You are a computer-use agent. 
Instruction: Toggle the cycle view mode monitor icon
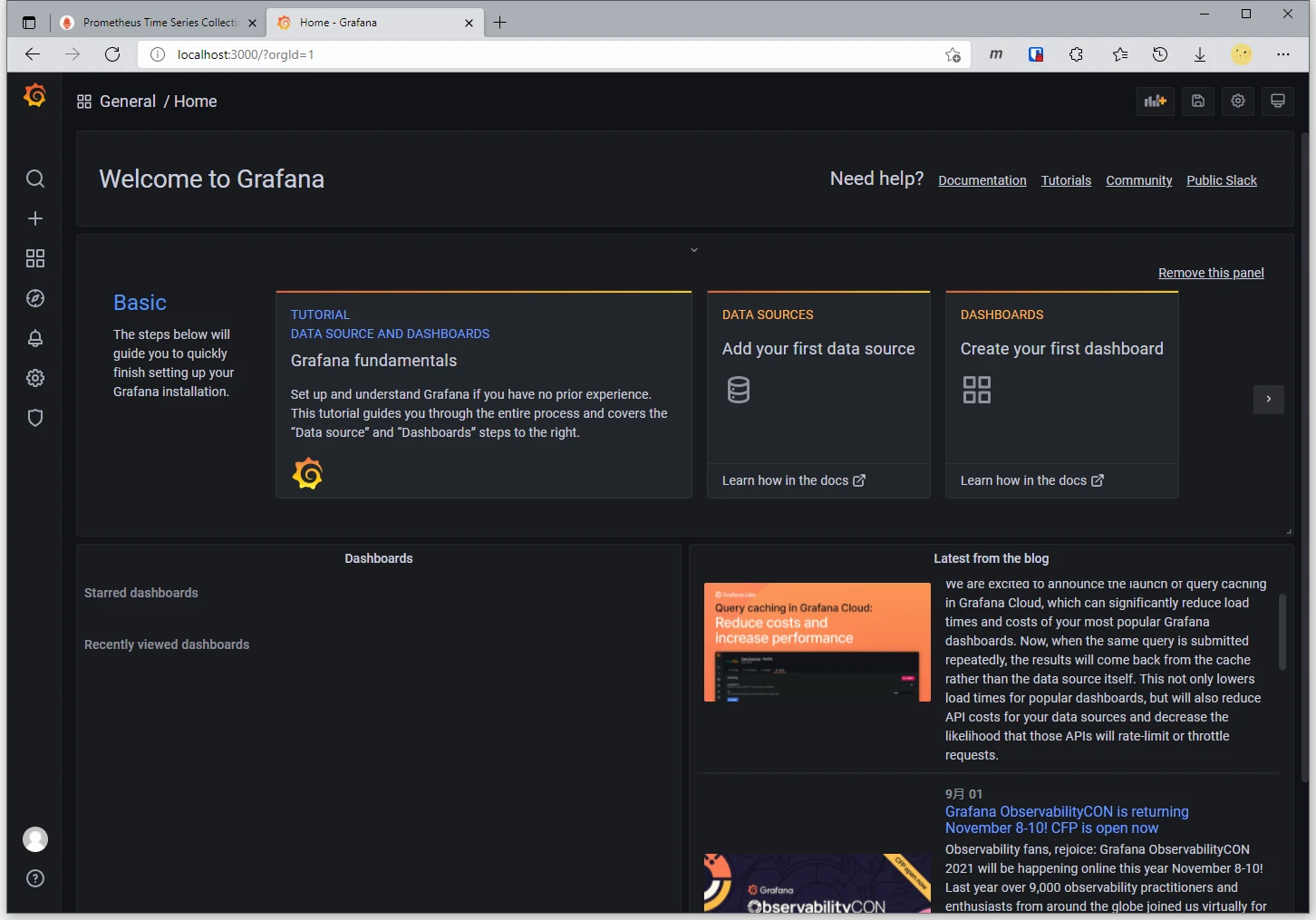point(1277,102)
